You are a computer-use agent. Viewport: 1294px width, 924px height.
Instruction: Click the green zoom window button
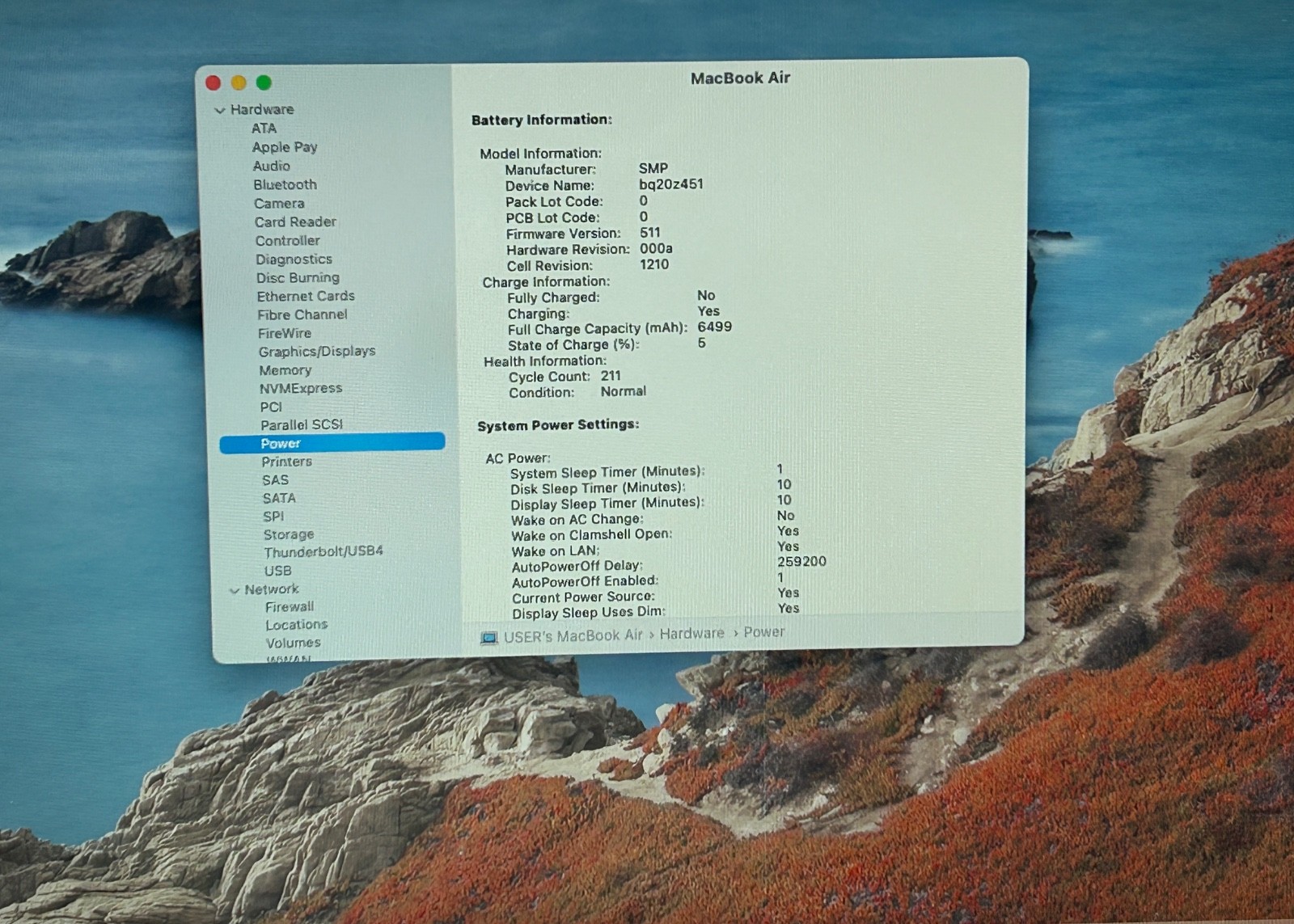tap(264, 82)
